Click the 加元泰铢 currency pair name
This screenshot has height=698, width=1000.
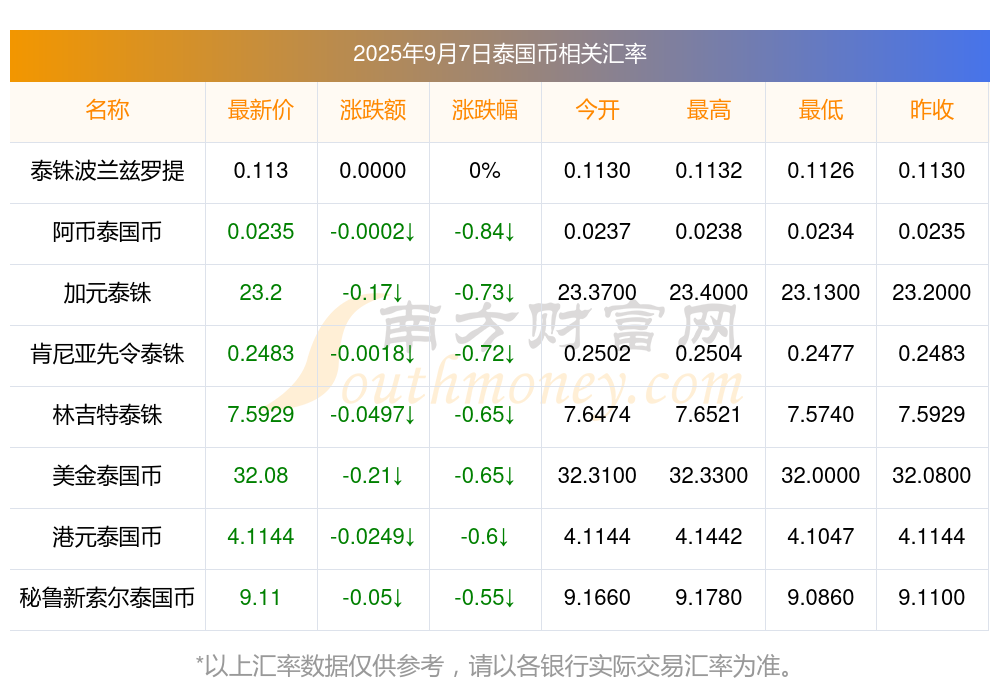tap(107, 293)
